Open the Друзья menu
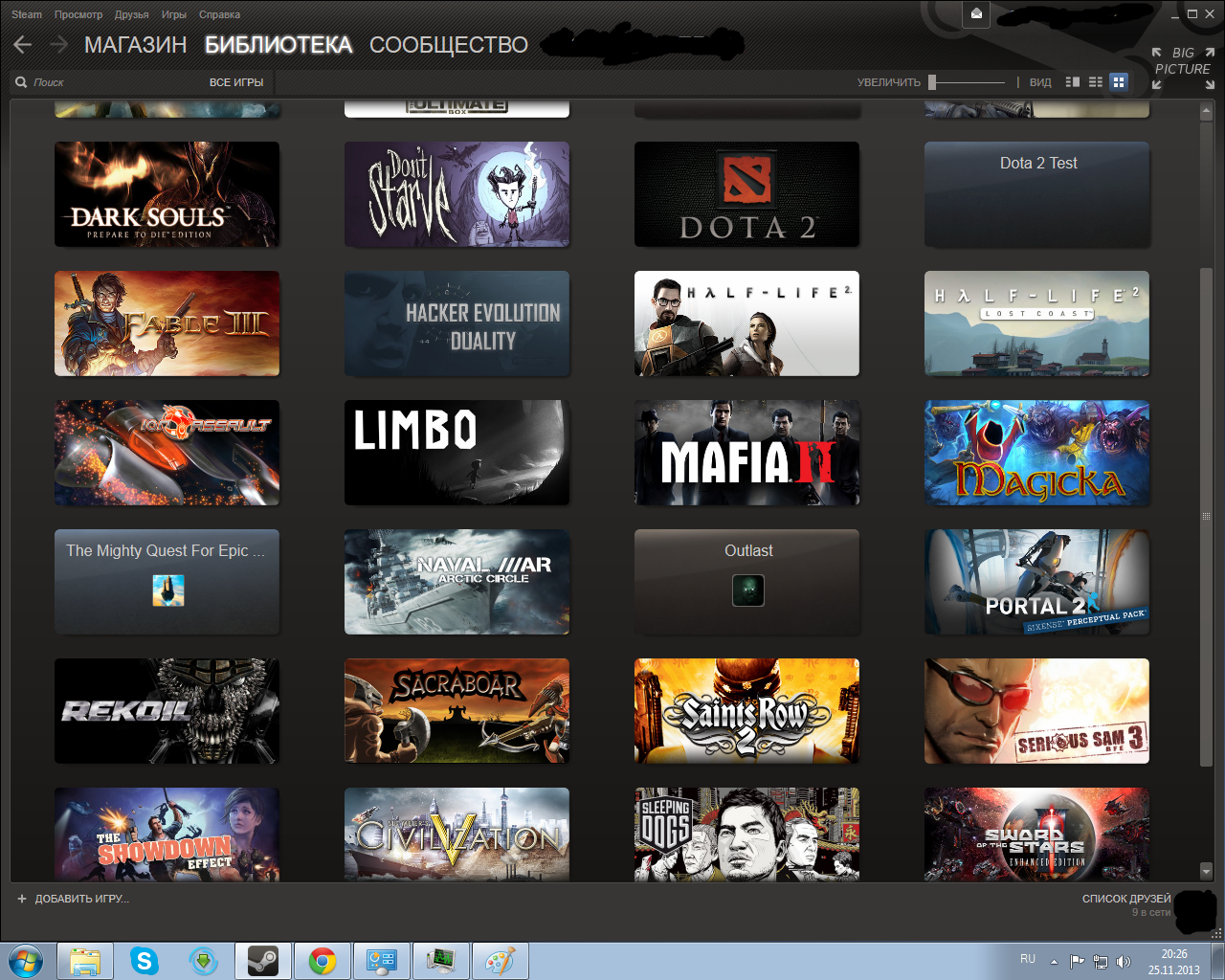This screenshot has height=980, width=1225. [x=132, y=14]
